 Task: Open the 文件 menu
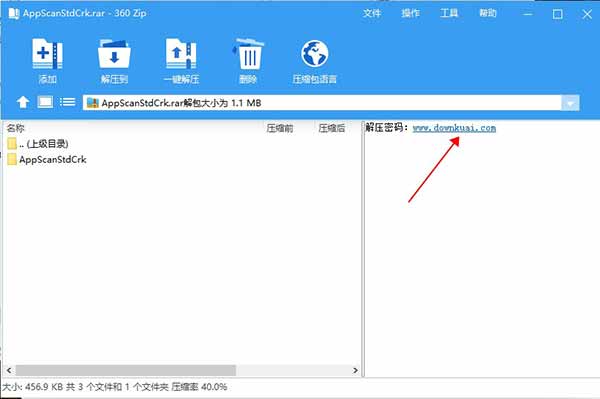pyautogui.click(x=372, y=13)
